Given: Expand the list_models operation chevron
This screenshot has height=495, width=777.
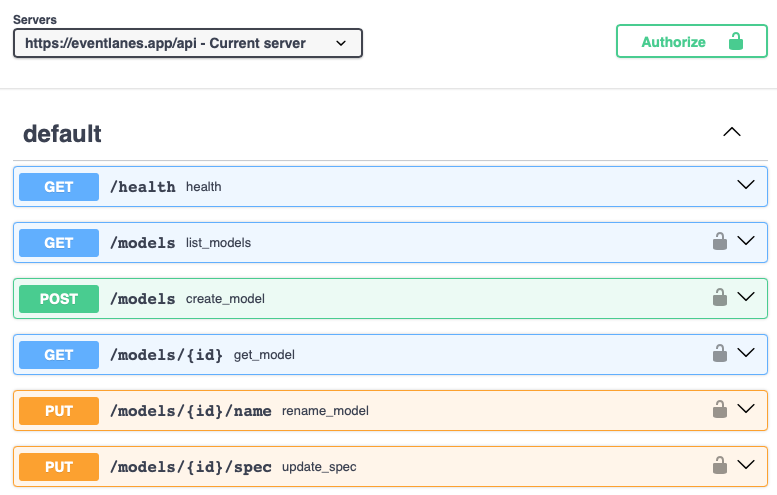Looking at the screenshot, I should 746,241.
